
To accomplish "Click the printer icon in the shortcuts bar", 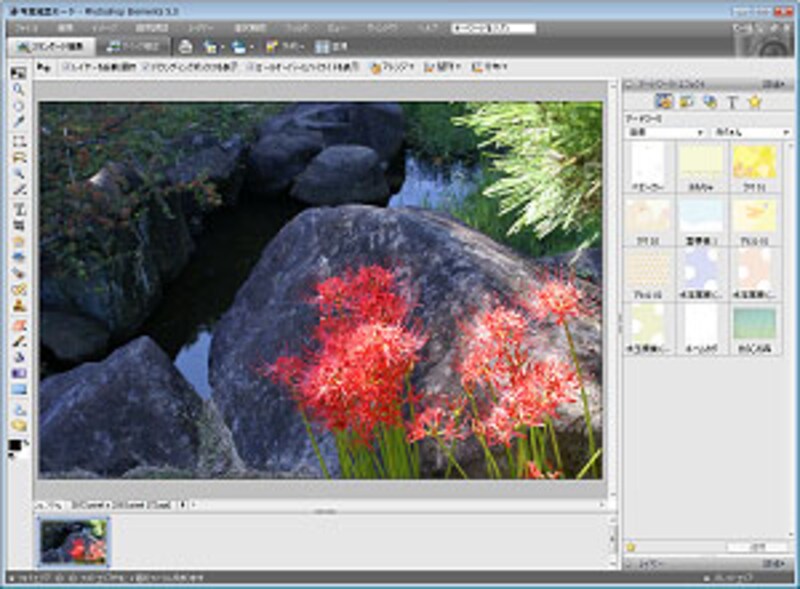I will coord(186,46).
